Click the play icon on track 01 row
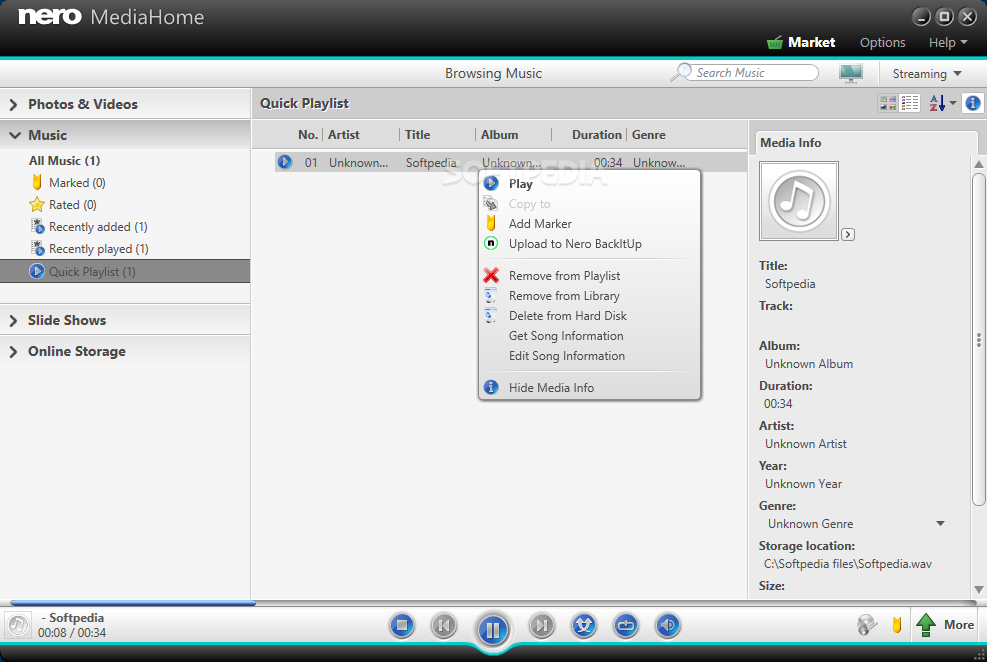This screenshot has width=987, height=662. click(285, 162)
